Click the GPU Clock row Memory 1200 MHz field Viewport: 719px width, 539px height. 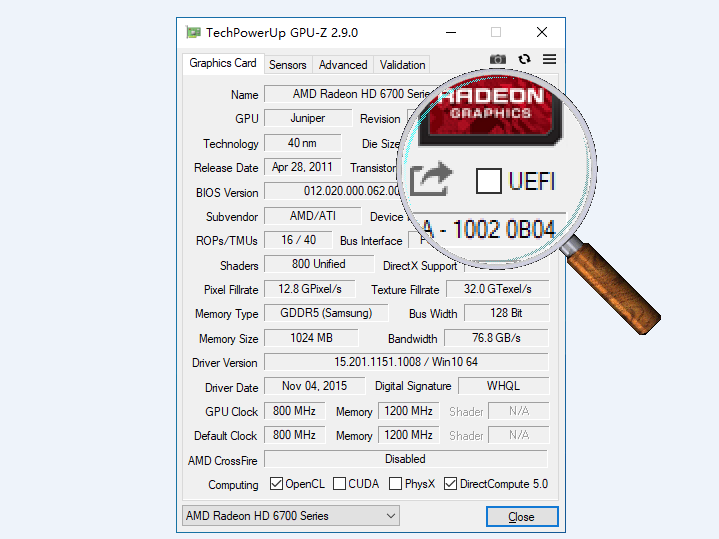[x=409, y=411]
